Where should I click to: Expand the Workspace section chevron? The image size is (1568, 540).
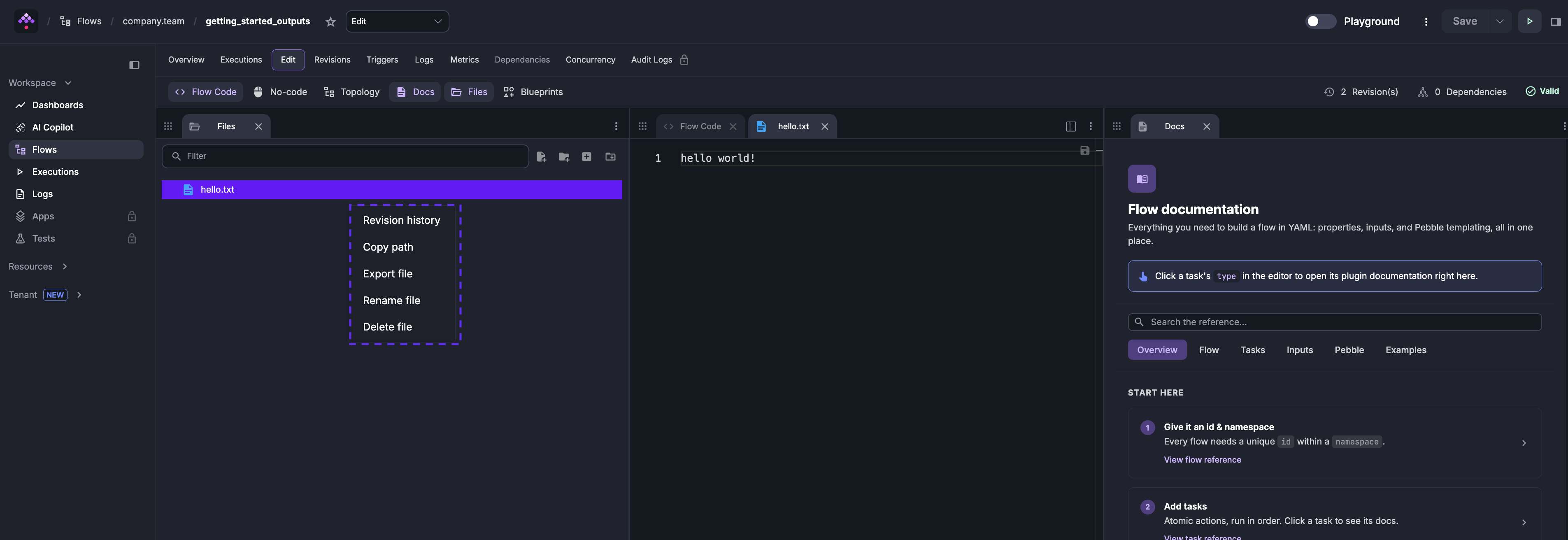pos(68,84)
